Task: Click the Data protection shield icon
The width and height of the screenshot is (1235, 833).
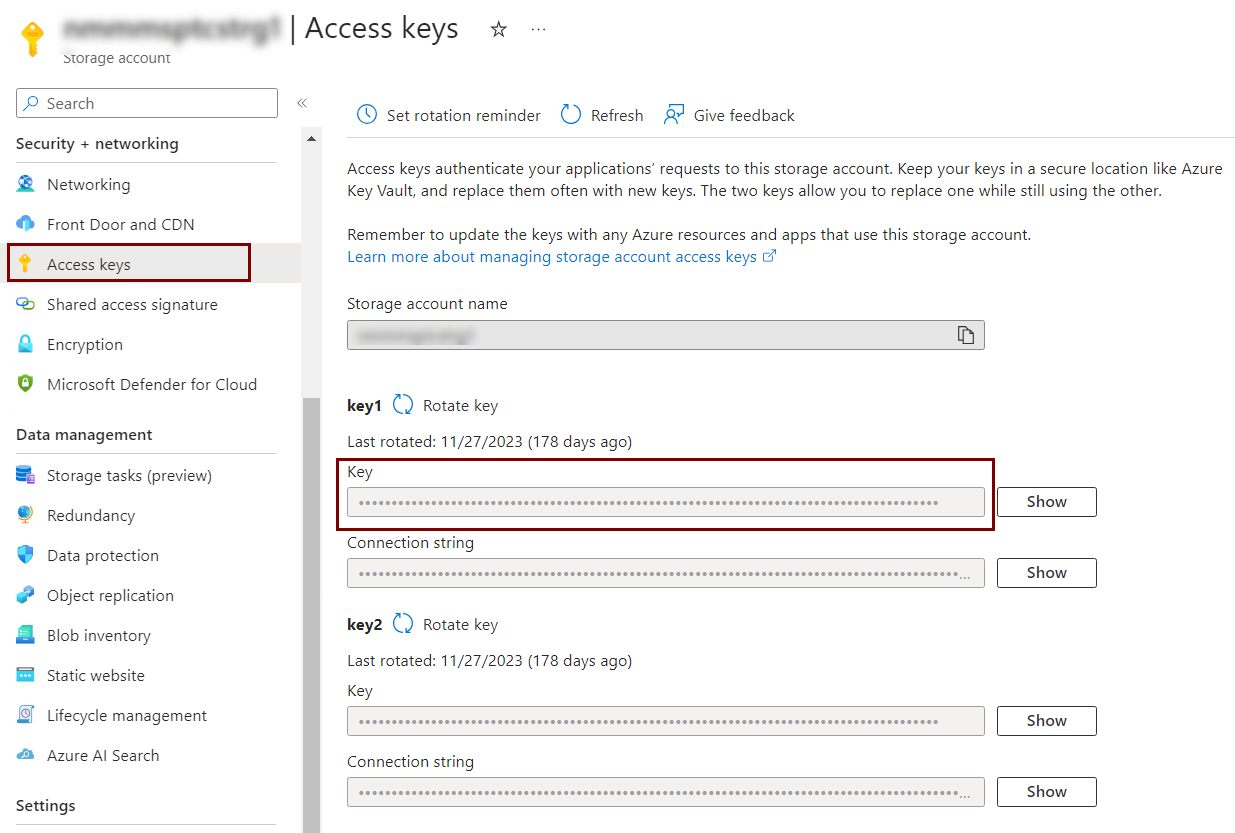Action: point(26,555)
